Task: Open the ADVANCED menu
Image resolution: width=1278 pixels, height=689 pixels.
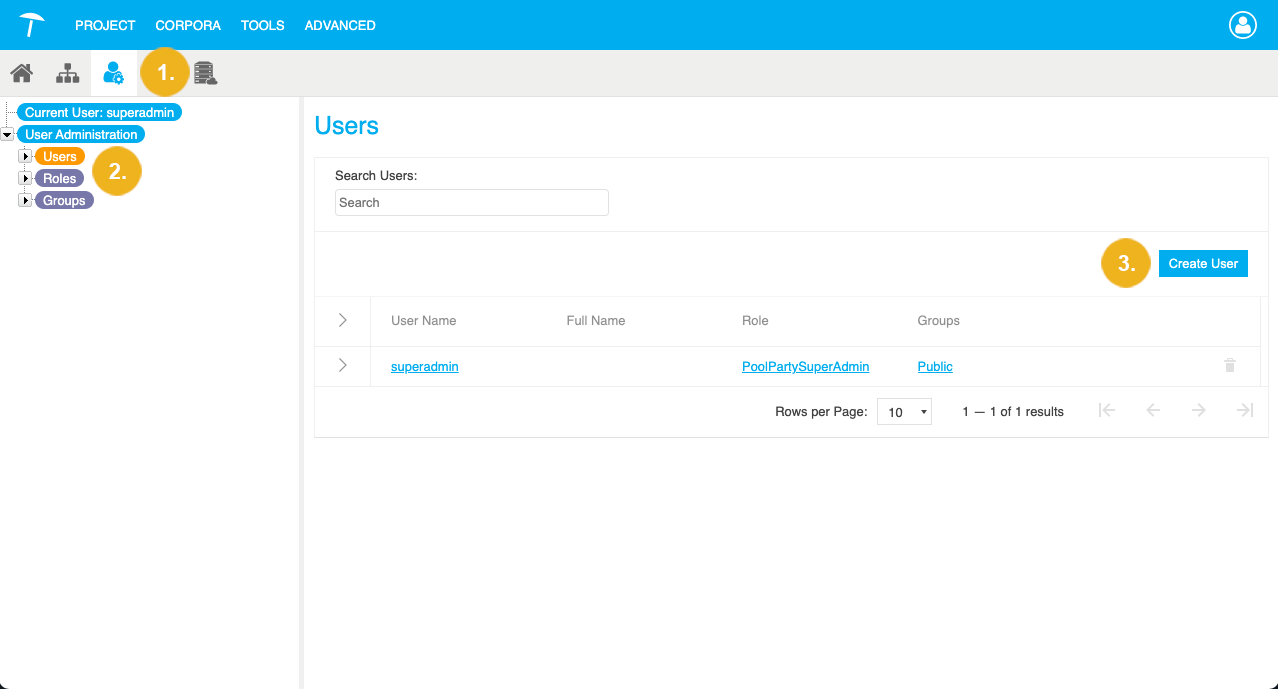Action: tap(339, 25)
